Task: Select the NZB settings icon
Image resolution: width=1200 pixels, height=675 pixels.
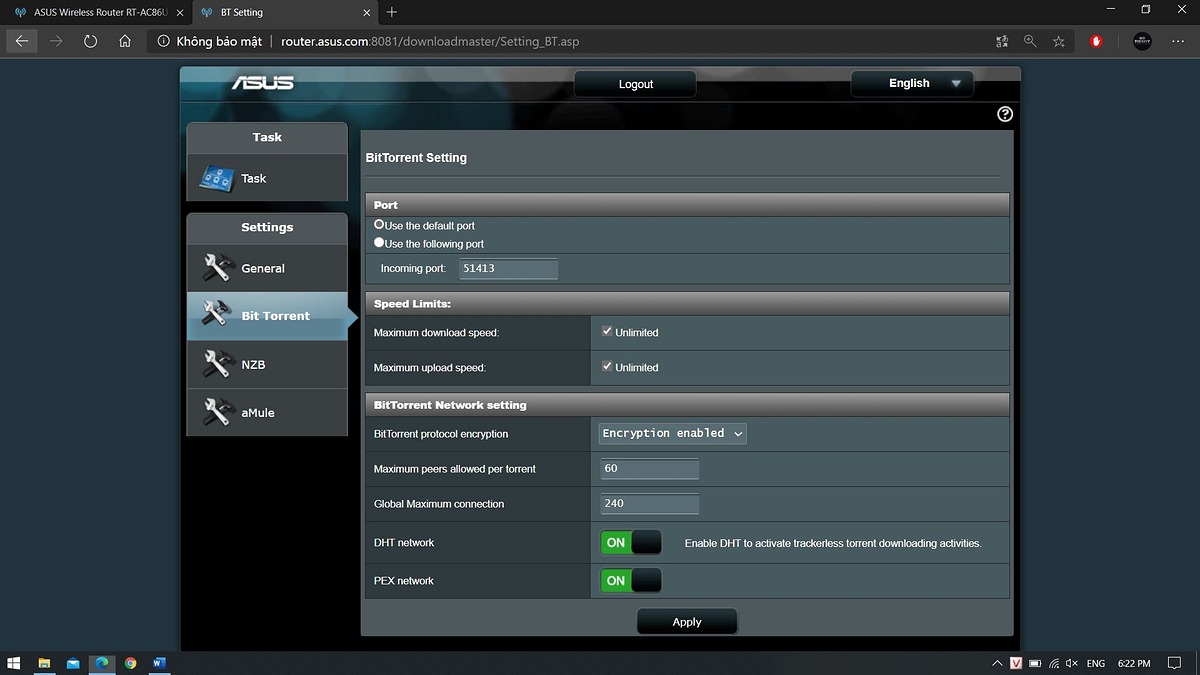Action: click(217, 365)
